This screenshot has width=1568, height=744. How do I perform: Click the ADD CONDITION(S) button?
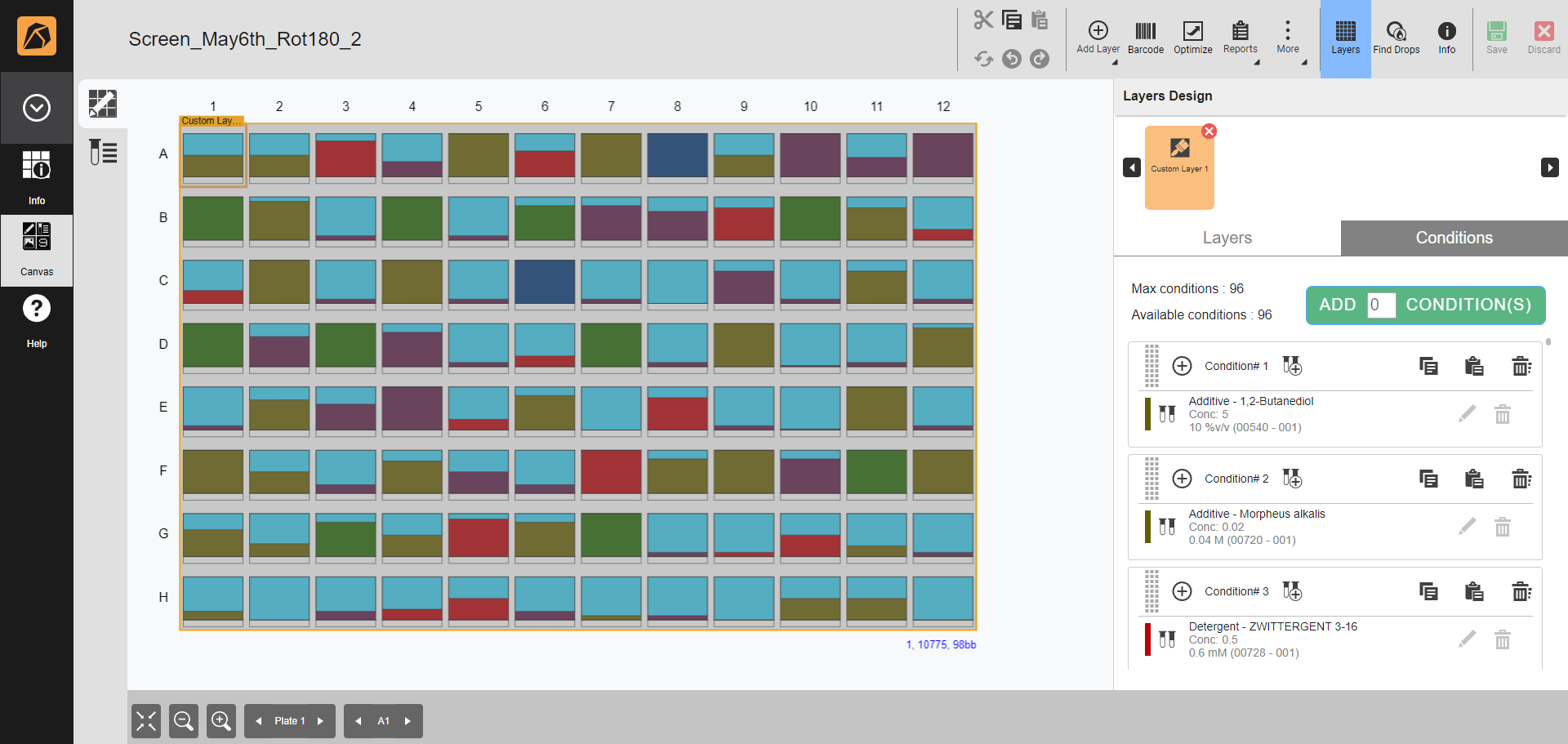1425,305
